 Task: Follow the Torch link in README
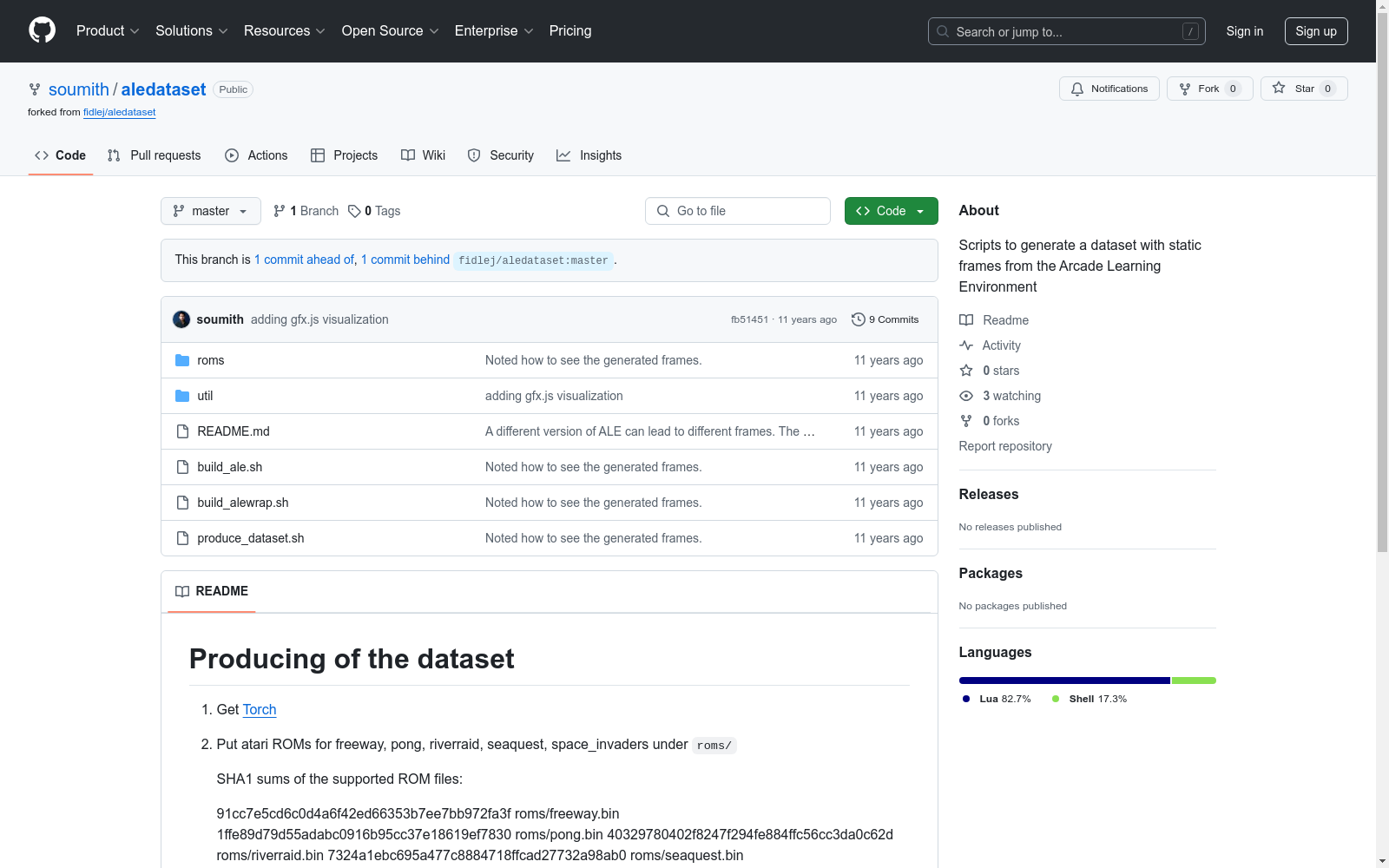pos(260,709)
